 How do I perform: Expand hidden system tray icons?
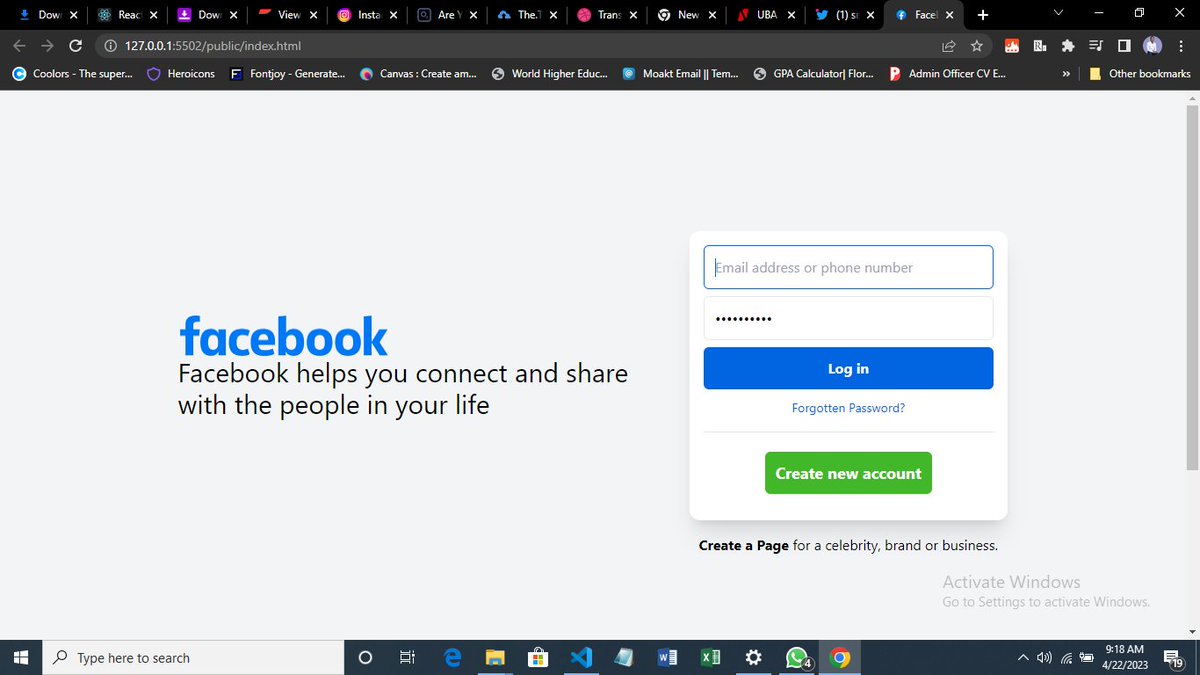1023,658
